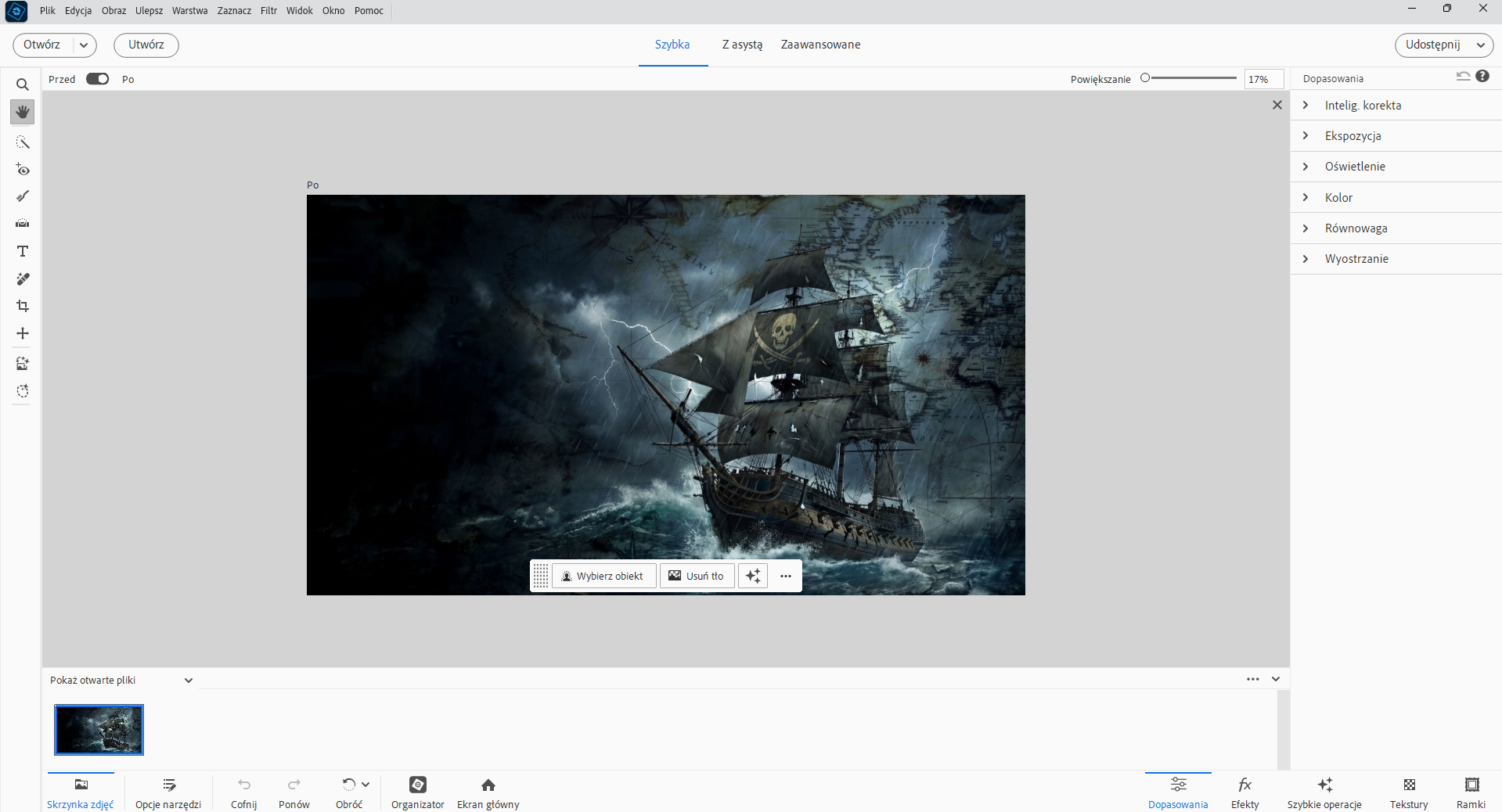Open the Zaznacz menu

click(234, 11)
